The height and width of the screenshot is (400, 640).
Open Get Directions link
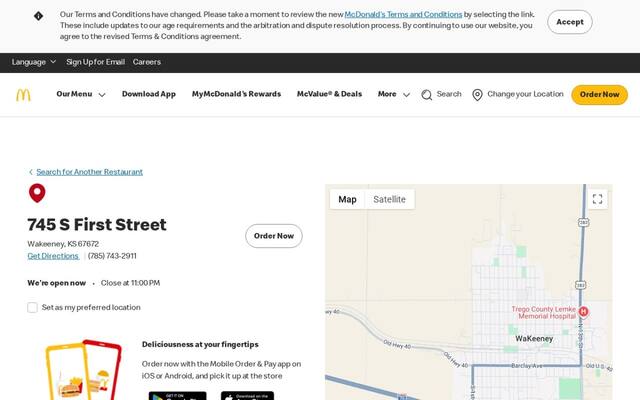point(53,256)
